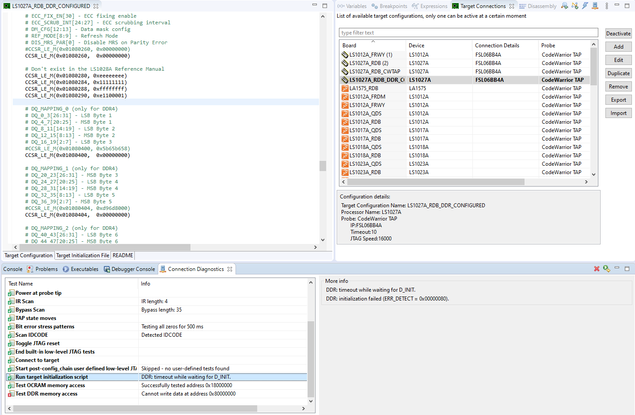
Task: Open the Debugger Console tab
Action: pos(130,269)
